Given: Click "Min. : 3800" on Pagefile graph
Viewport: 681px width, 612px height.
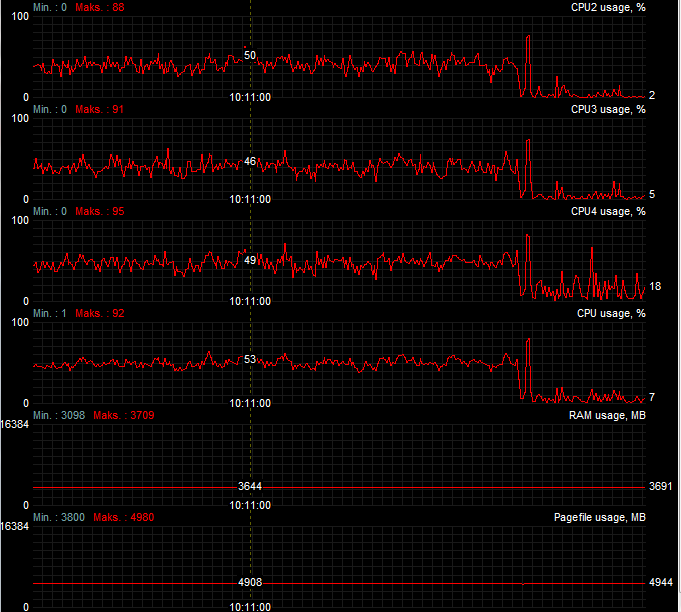Looking at the screenshot, I should 59,518.
